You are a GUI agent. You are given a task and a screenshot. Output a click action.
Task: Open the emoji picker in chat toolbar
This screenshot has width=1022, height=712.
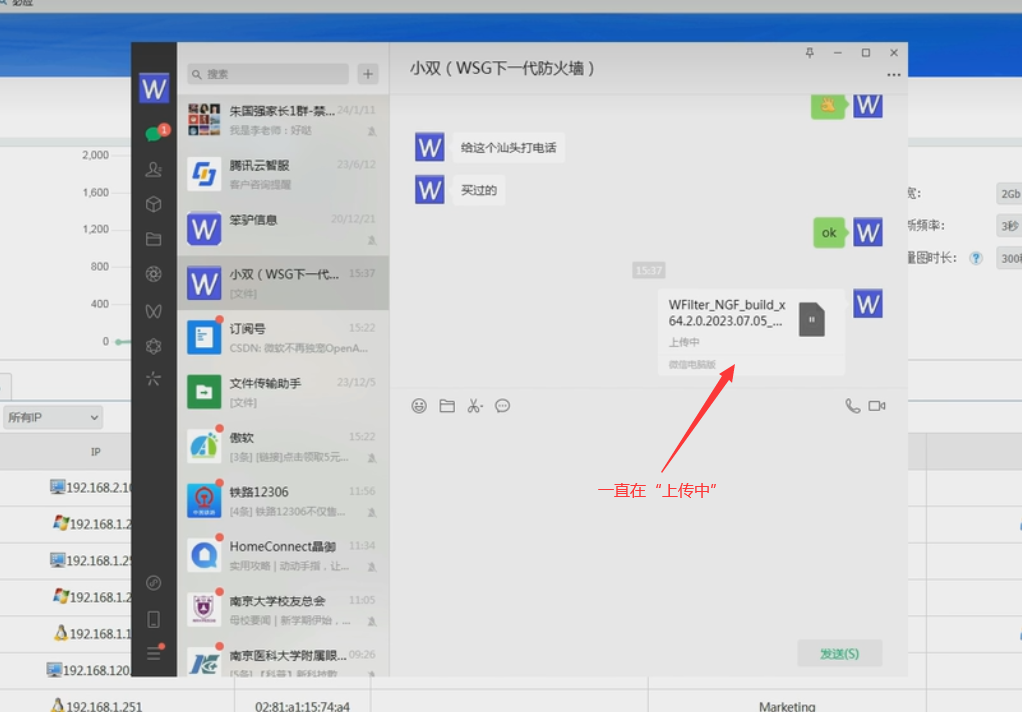(x=420, y=406)
